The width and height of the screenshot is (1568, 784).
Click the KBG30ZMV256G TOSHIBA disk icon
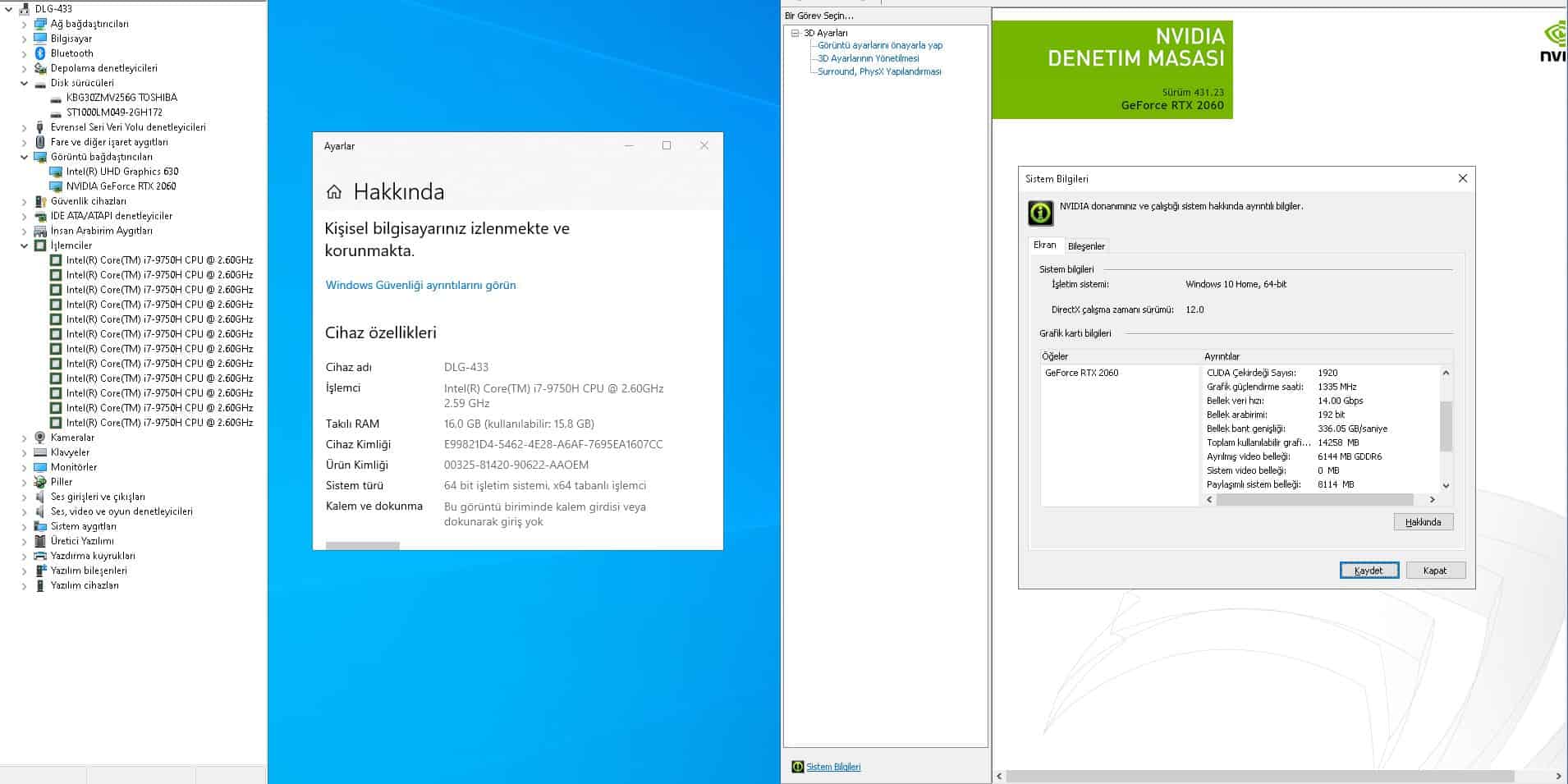[x=56, y=98]
